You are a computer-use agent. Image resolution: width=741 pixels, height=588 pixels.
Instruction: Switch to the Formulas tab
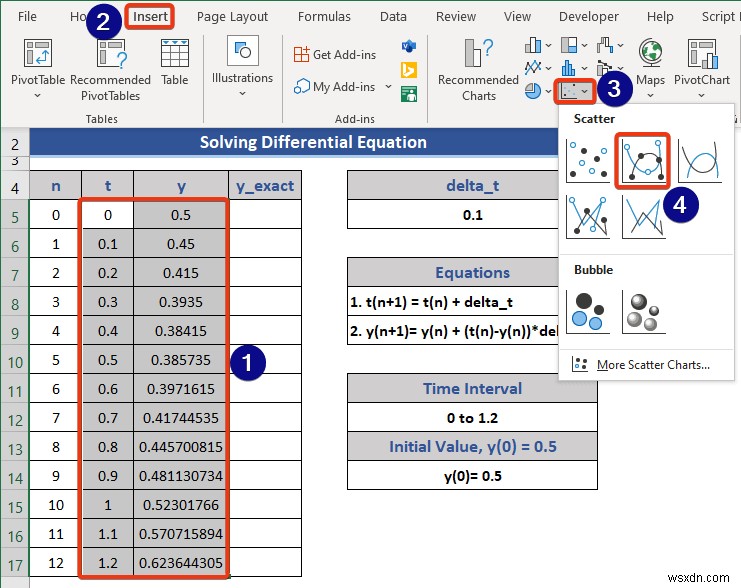coord(324,17)
